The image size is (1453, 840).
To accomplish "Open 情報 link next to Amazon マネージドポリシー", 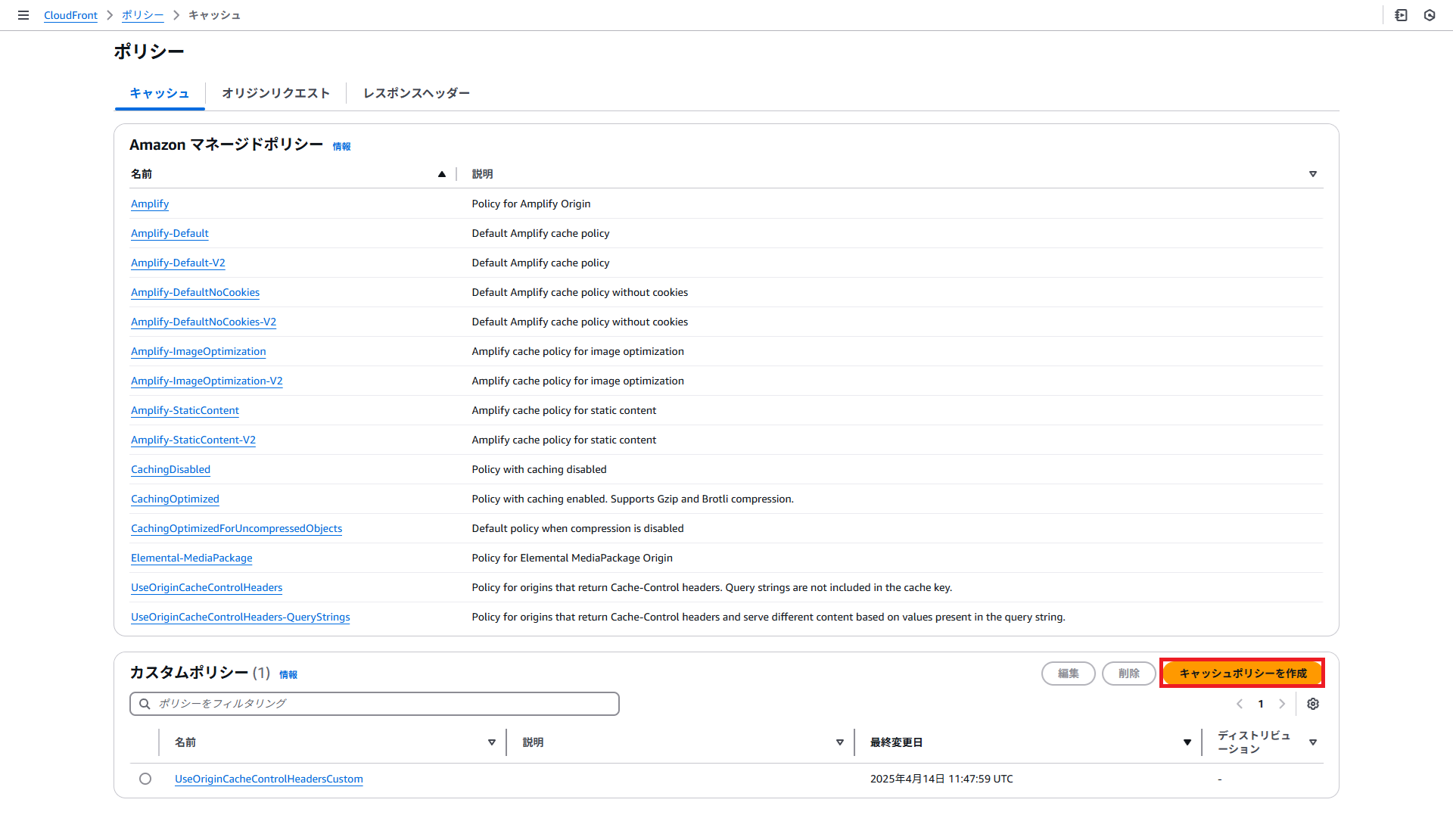I will pyautogui.click(x=342, y=147).
